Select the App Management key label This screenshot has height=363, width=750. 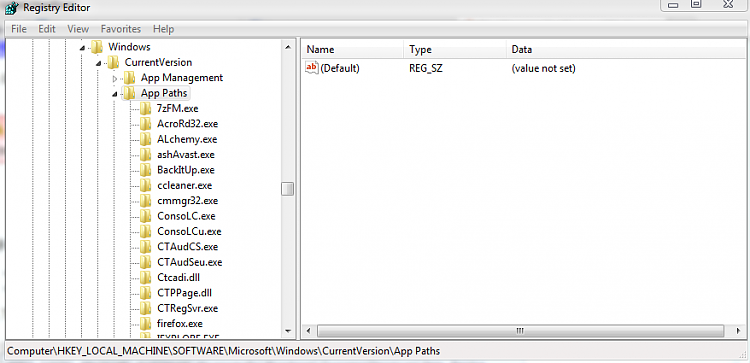[x=182, y=77]
